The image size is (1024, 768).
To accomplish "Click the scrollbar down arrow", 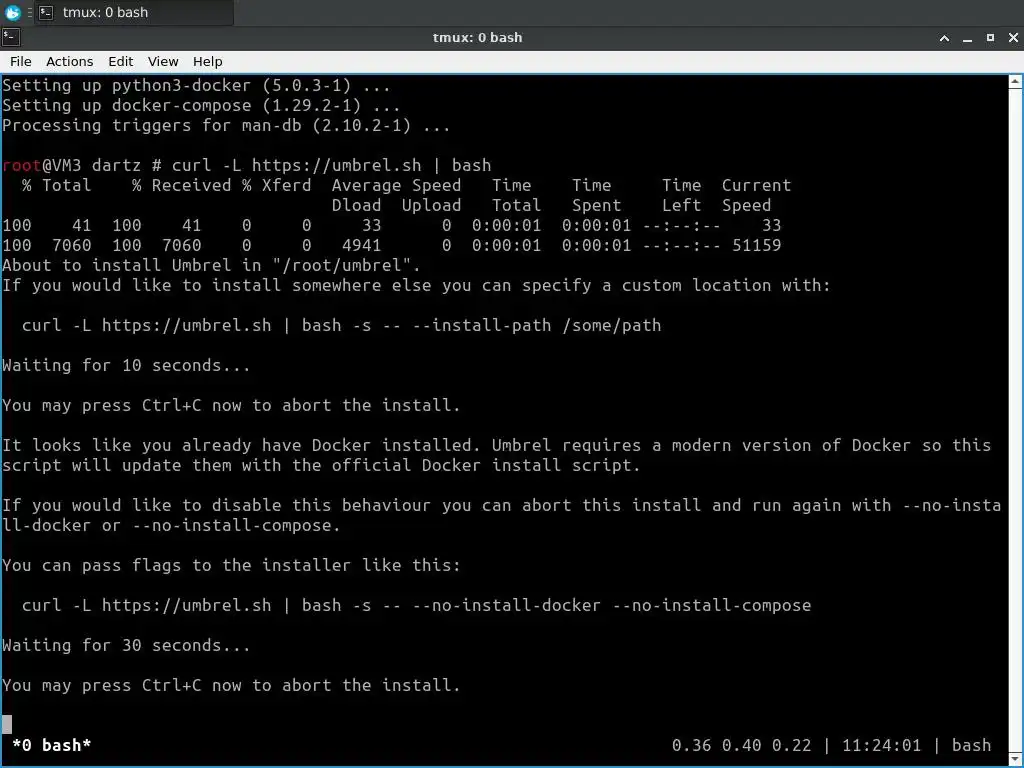I will (1015, 758).
